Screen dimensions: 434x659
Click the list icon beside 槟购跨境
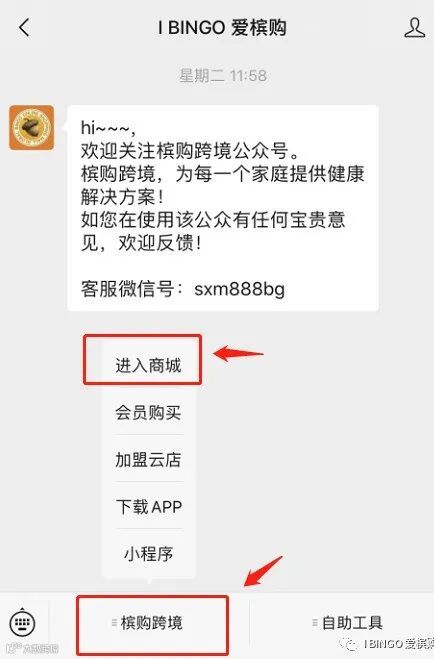(x=114, y=622)
